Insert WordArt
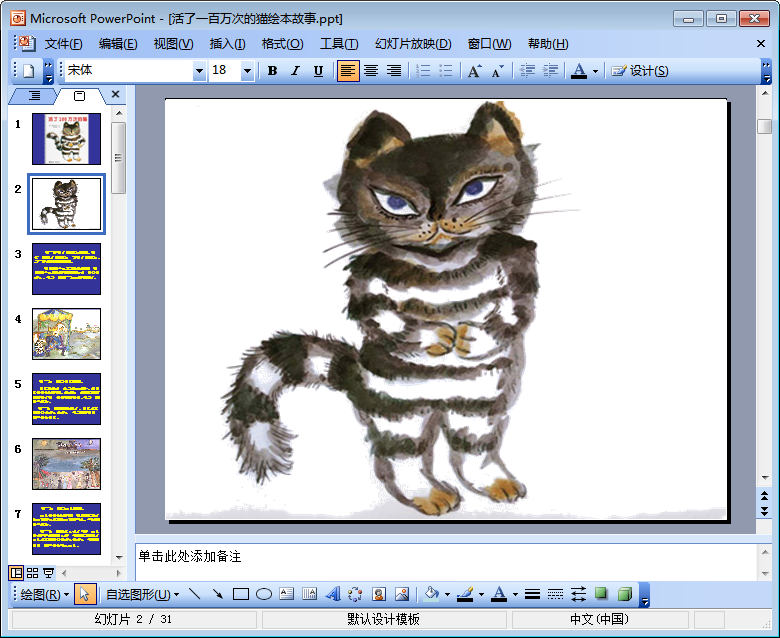Viewport: 780px width, 638px height. coord(332,594)
